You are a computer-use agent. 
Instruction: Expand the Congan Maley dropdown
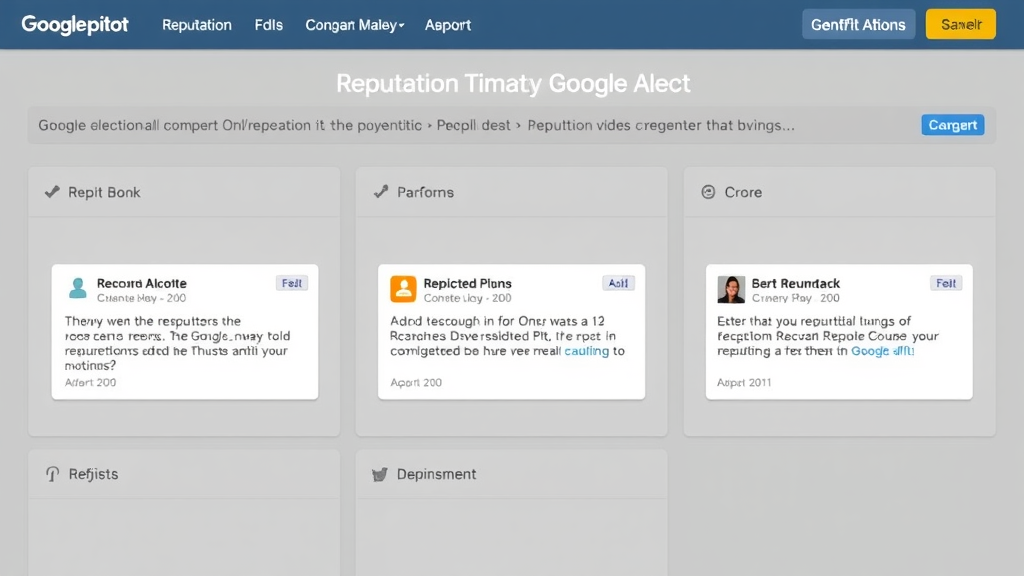click(x=355, y=25)
